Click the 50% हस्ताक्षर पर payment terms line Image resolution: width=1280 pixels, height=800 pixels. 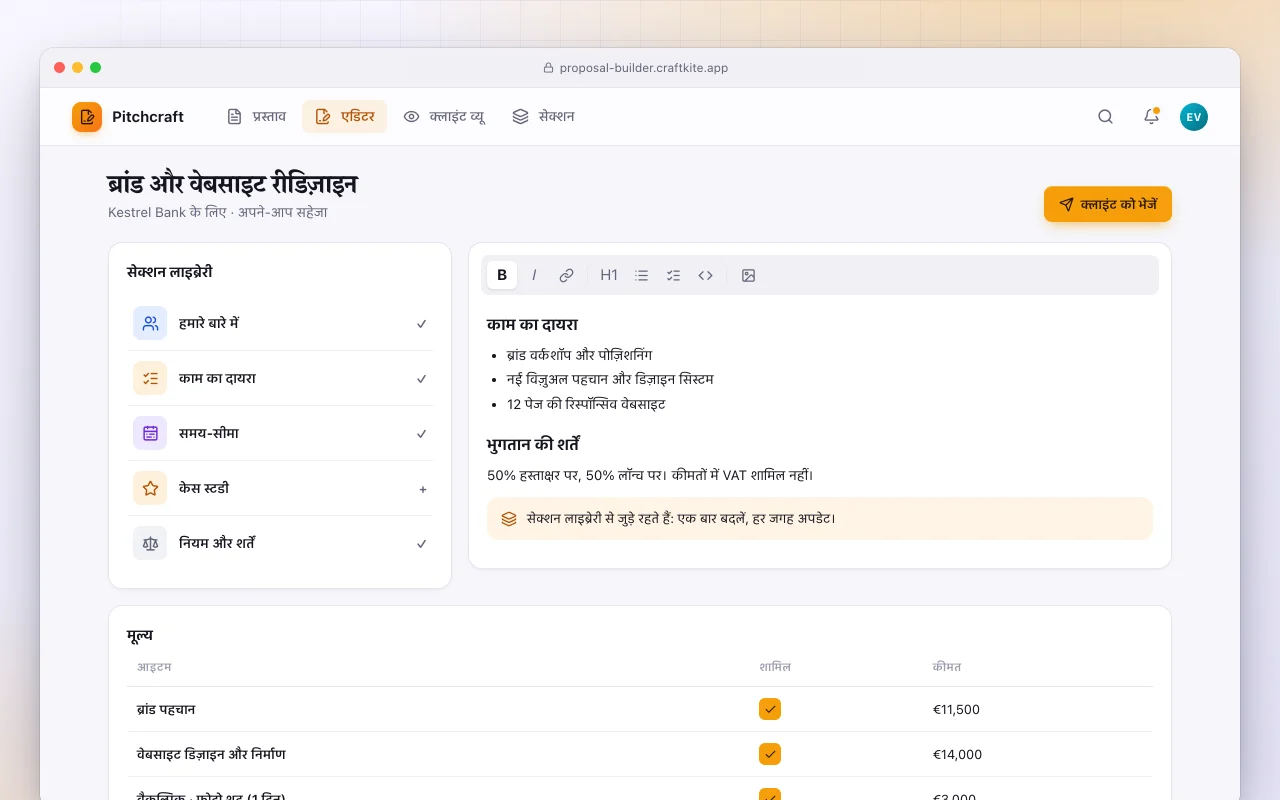tap(650, 475)
